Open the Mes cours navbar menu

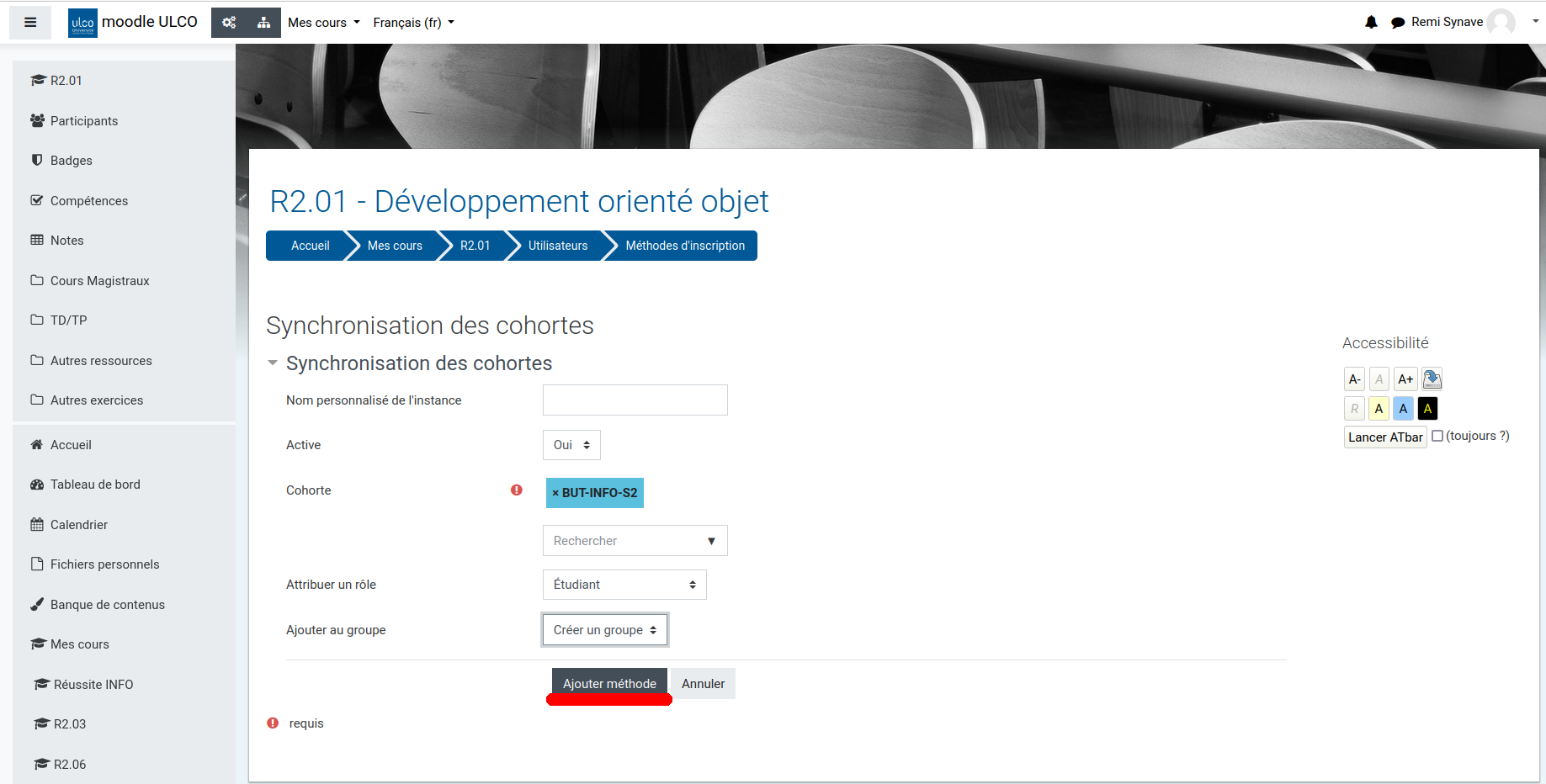323,23
